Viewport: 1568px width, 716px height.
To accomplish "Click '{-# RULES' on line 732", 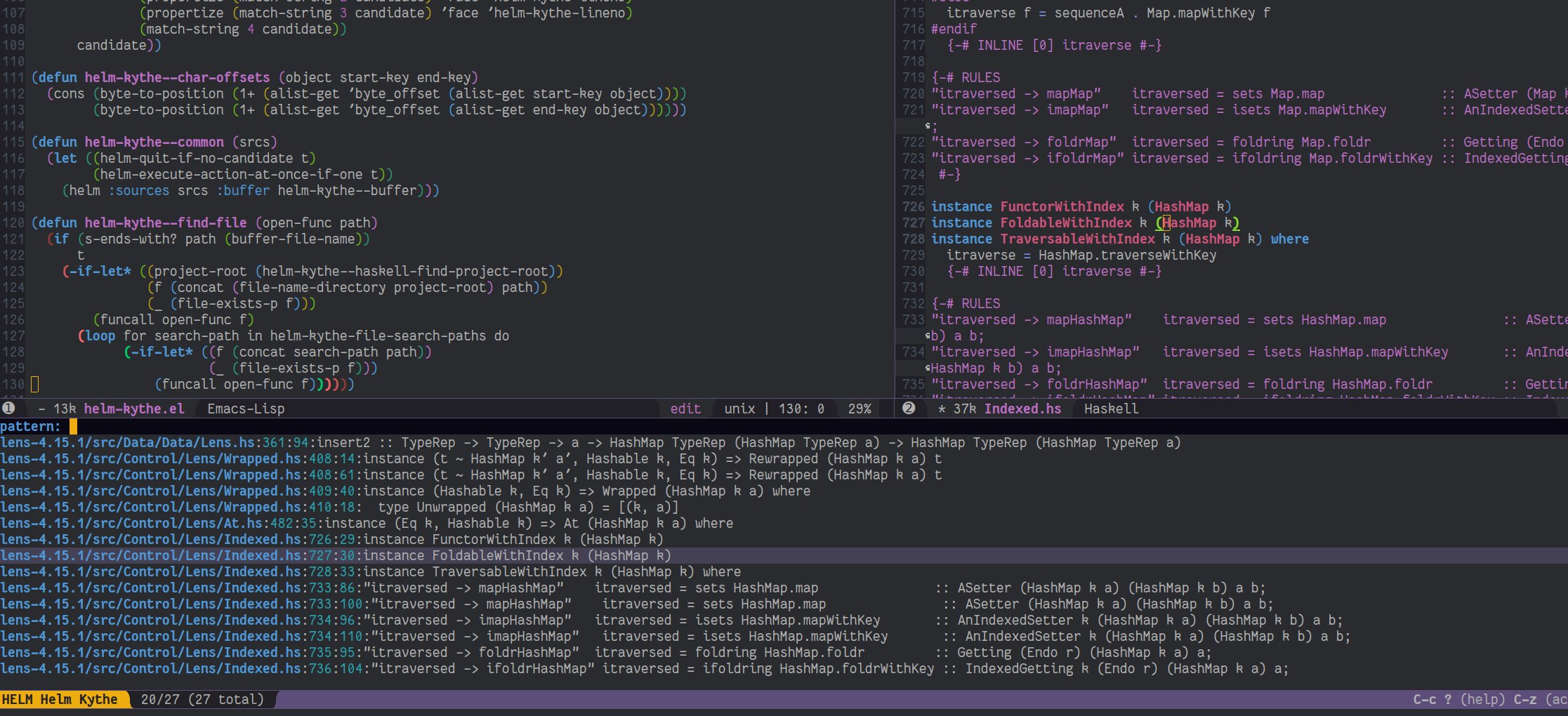I will click(966, 303).
